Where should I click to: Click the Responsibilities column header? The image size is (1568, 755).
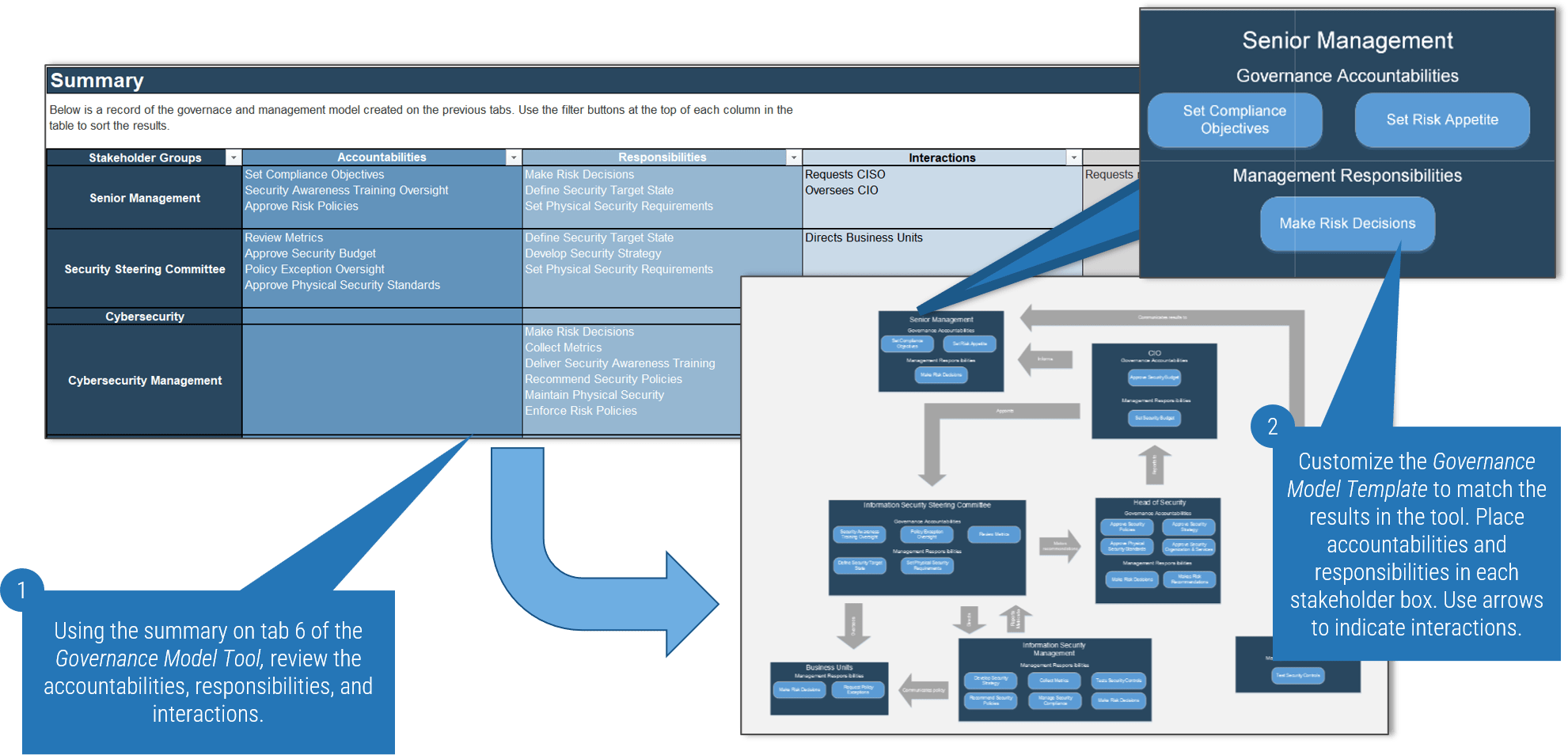point(662,157)
